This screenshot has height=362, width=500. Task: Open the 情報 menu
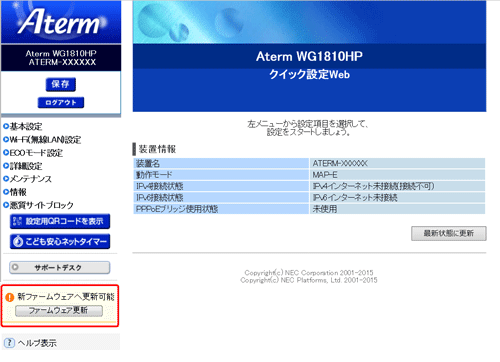(x=18, y=192)
